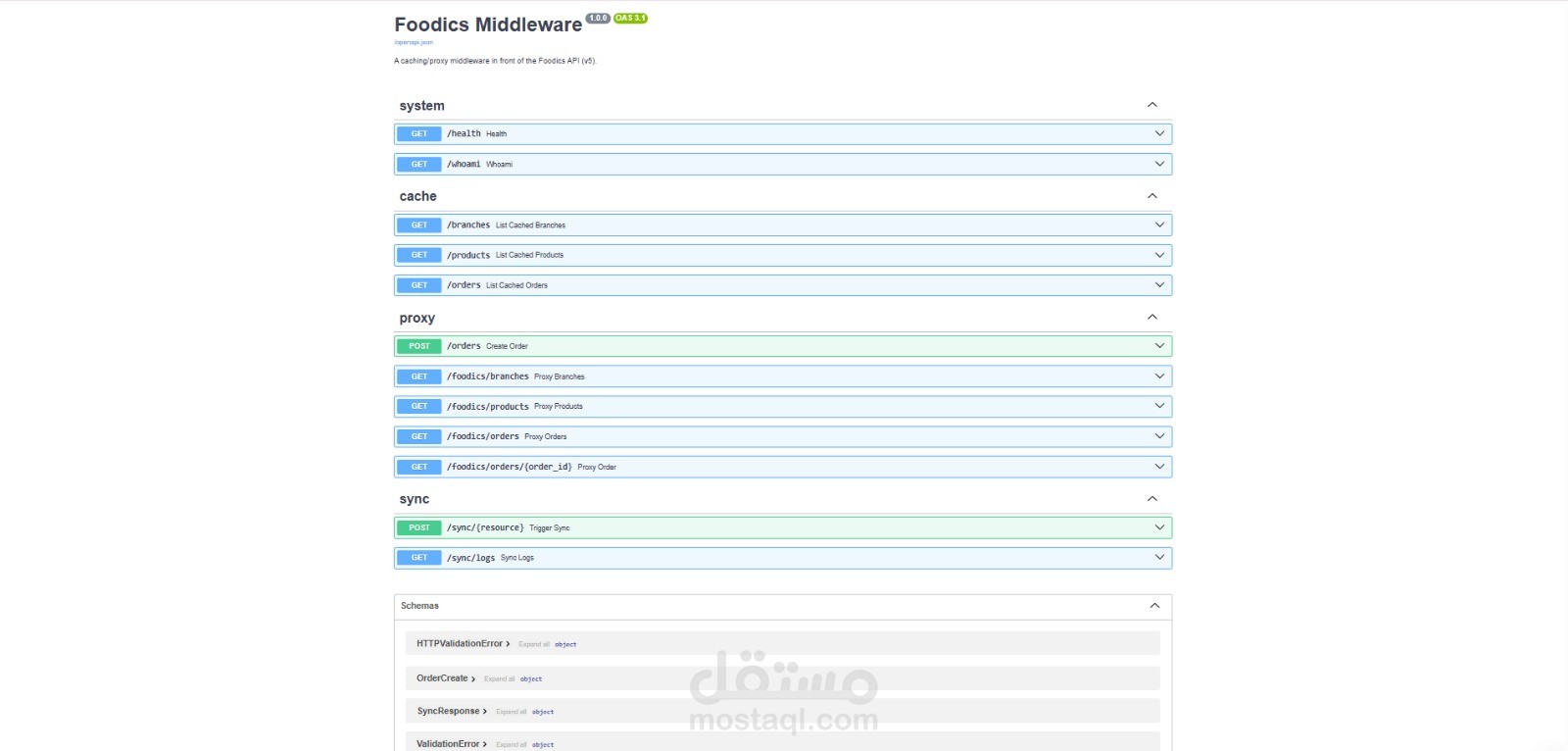Viewport: 1568px width, 751px height.
Task: Click the GET badge for /products
Action: (x=419, y=255)
